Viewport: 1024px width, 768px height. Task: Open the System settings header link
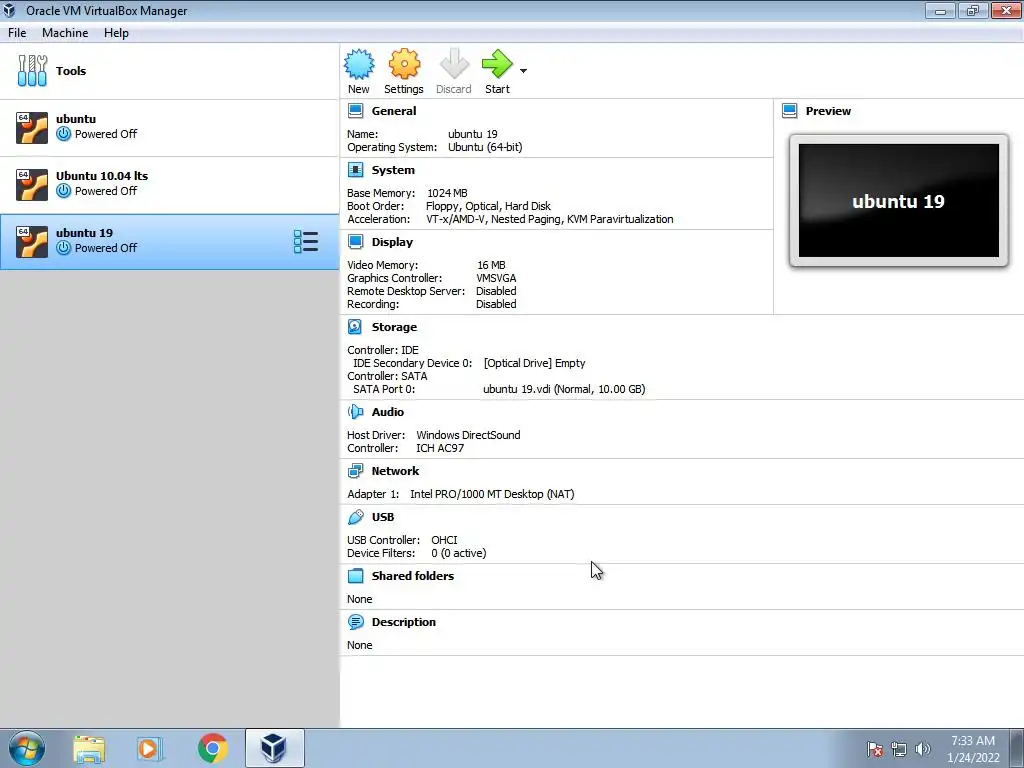point(393,170)
